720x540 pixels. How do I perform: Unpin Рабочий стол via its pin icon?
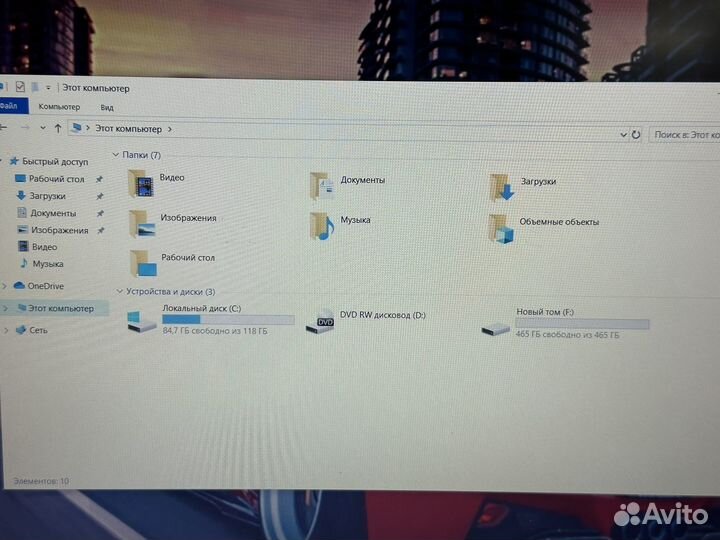(99, 179)
